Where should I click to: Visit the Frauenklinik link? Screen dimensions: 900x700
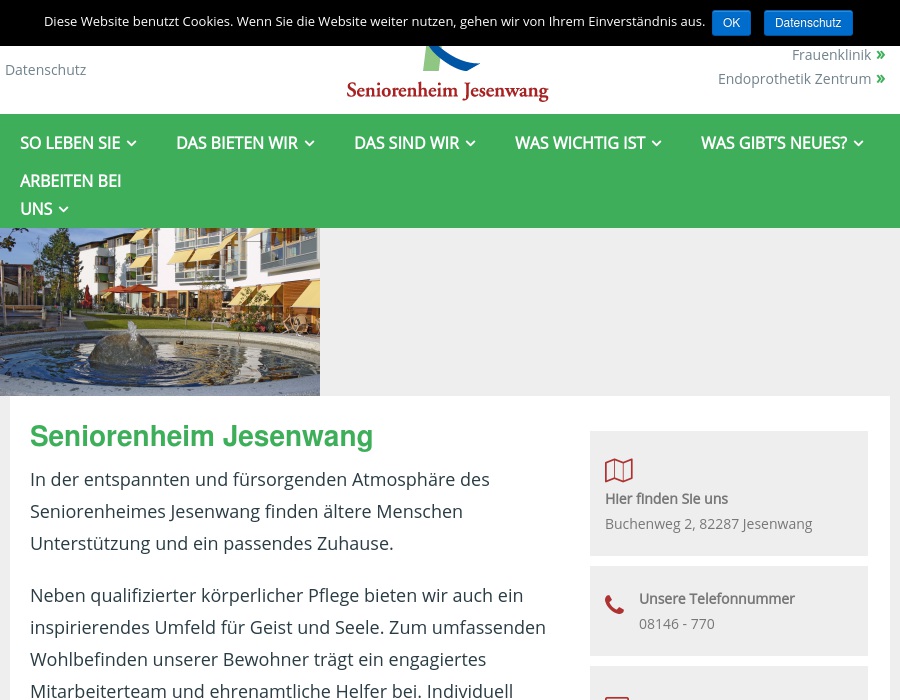[x=831, y=54]
